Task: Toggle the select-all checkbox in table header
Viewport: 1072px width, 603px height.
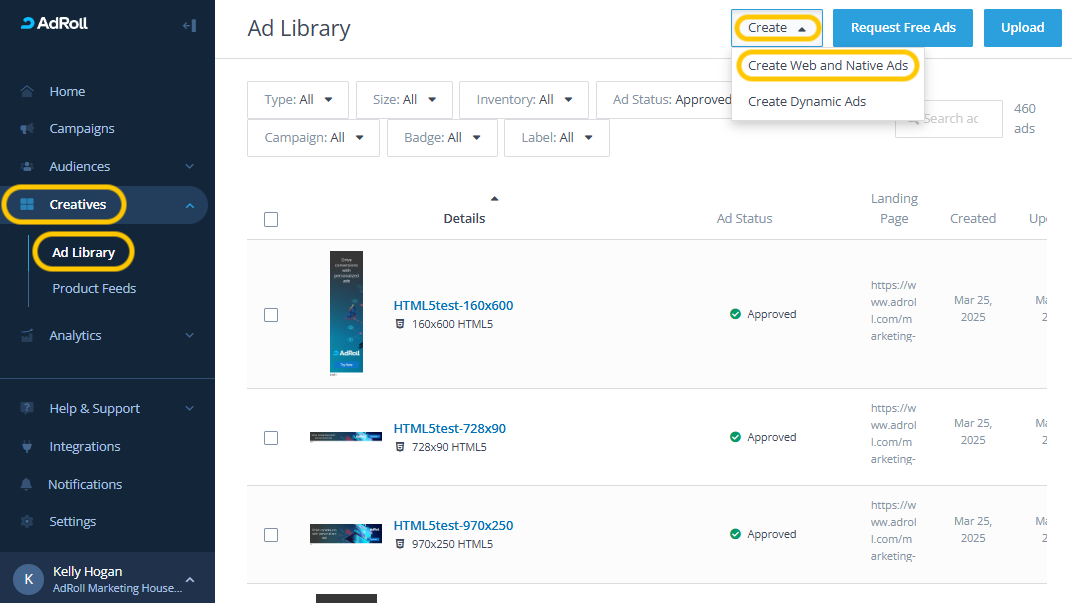Action: [x=271, y=220]
